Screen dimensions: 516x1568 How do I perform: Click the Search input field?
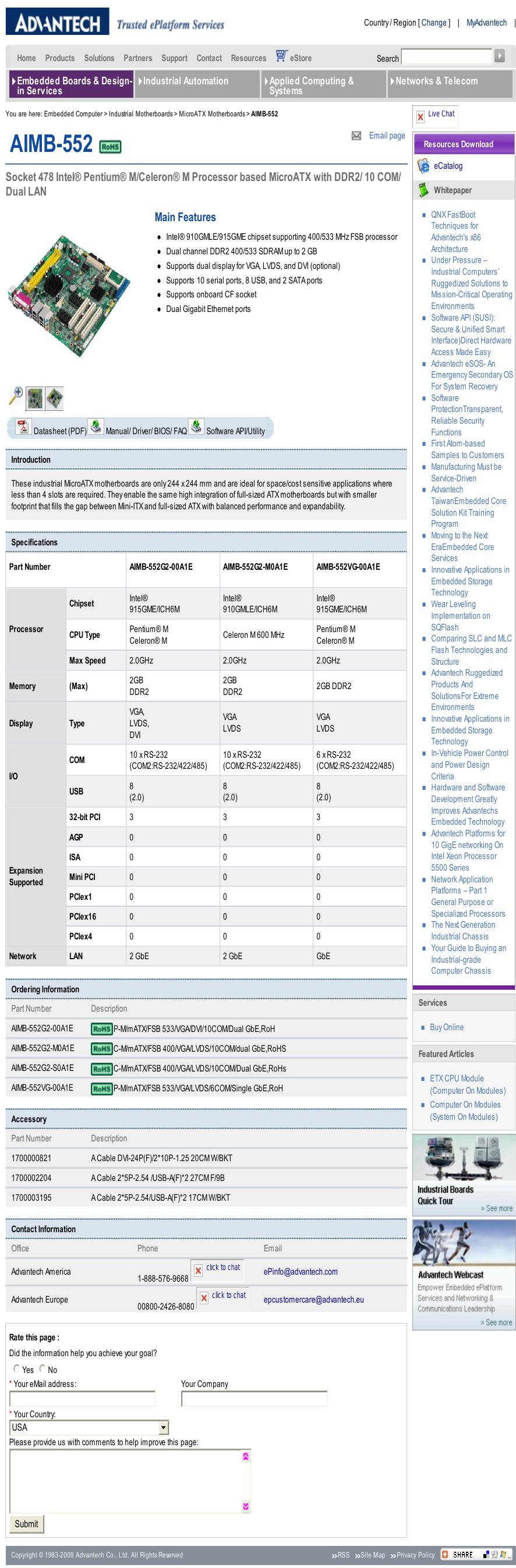(447, 56)
